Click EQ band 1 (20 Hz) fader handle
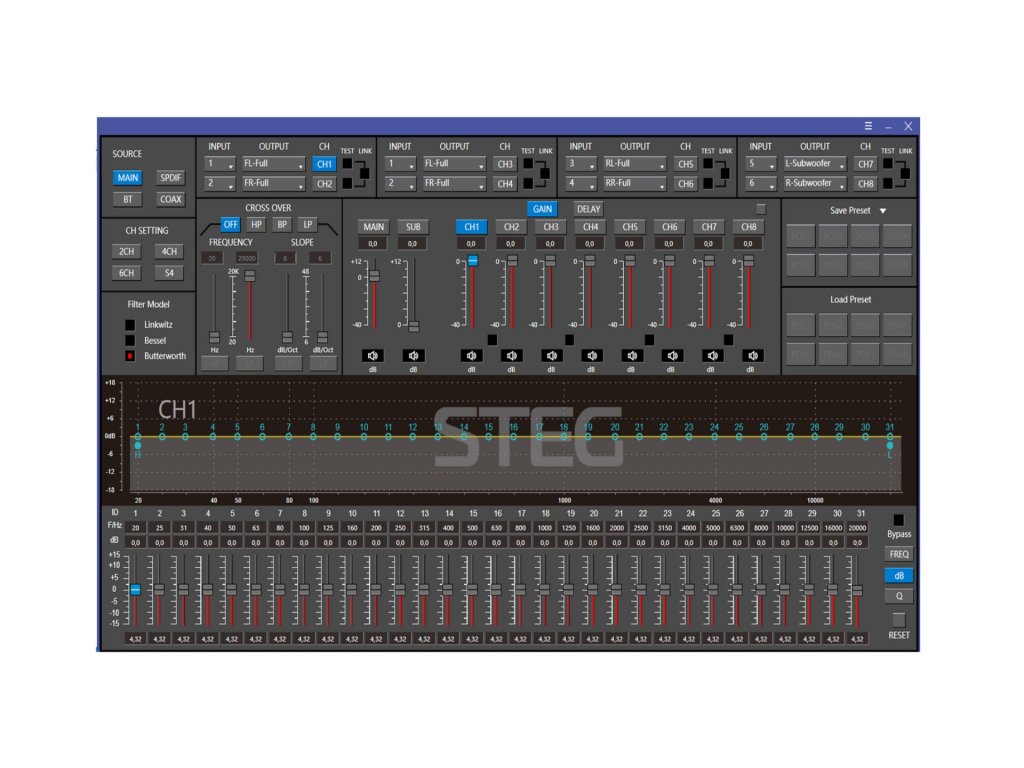The height and width of the screenshot is (768, 1024). pyautogui.click(x=135, y=590)
